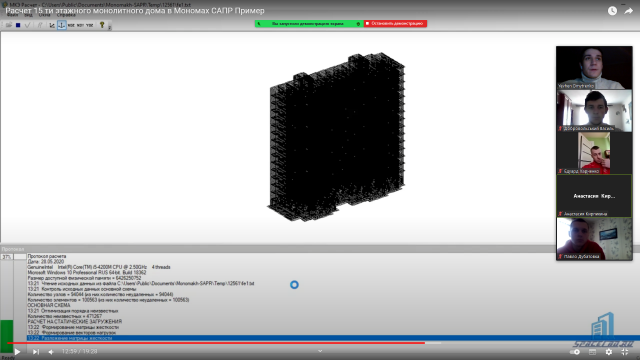Toggle subtitles with the captions icon
640x360 pixels.
point(592,351)
